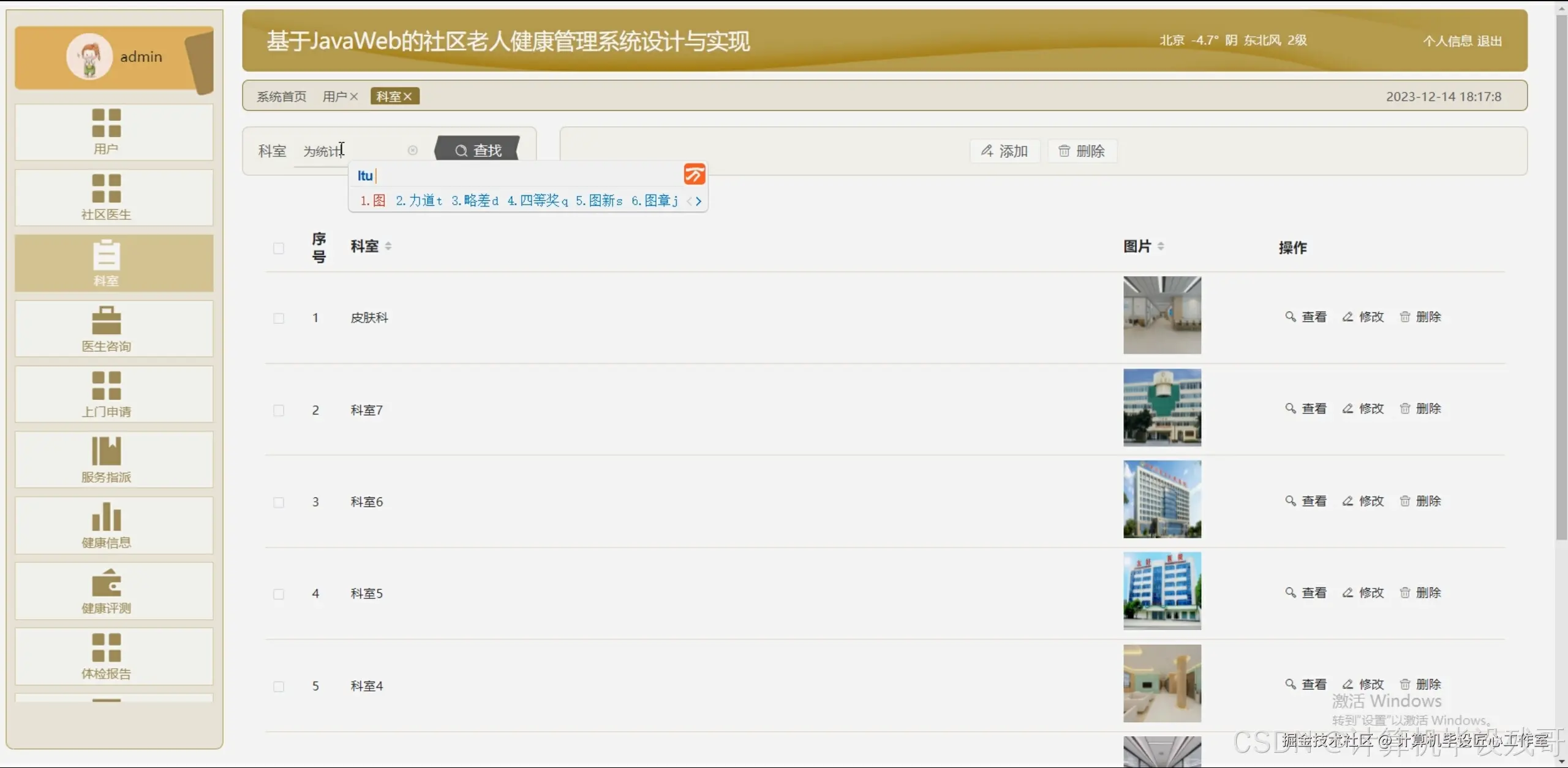This screenshot has width=1568, height=768.
Task: Clear the 科室 search field with the X icon
Action: point(413,151)
